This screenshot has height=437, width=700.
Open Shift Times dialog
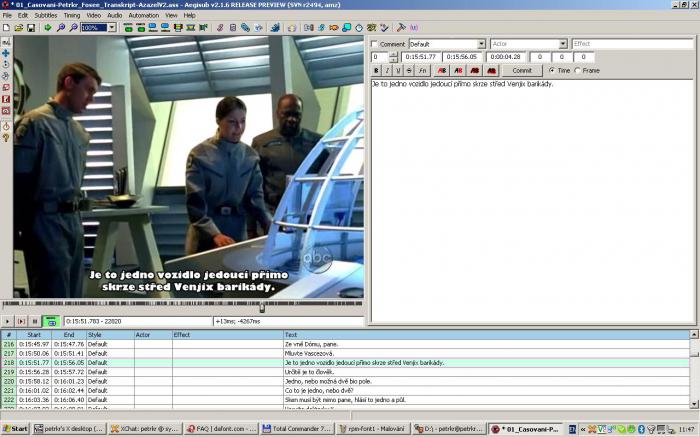click(x=308, y=28)
